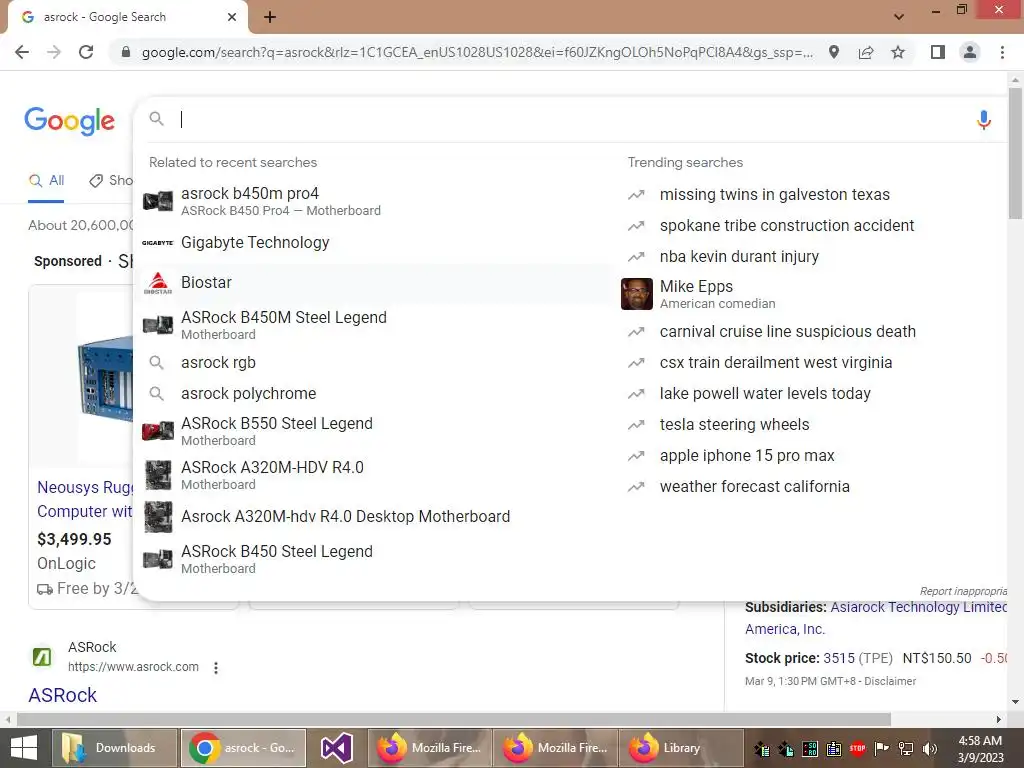Open Chrome three-dot menu

1002,52
